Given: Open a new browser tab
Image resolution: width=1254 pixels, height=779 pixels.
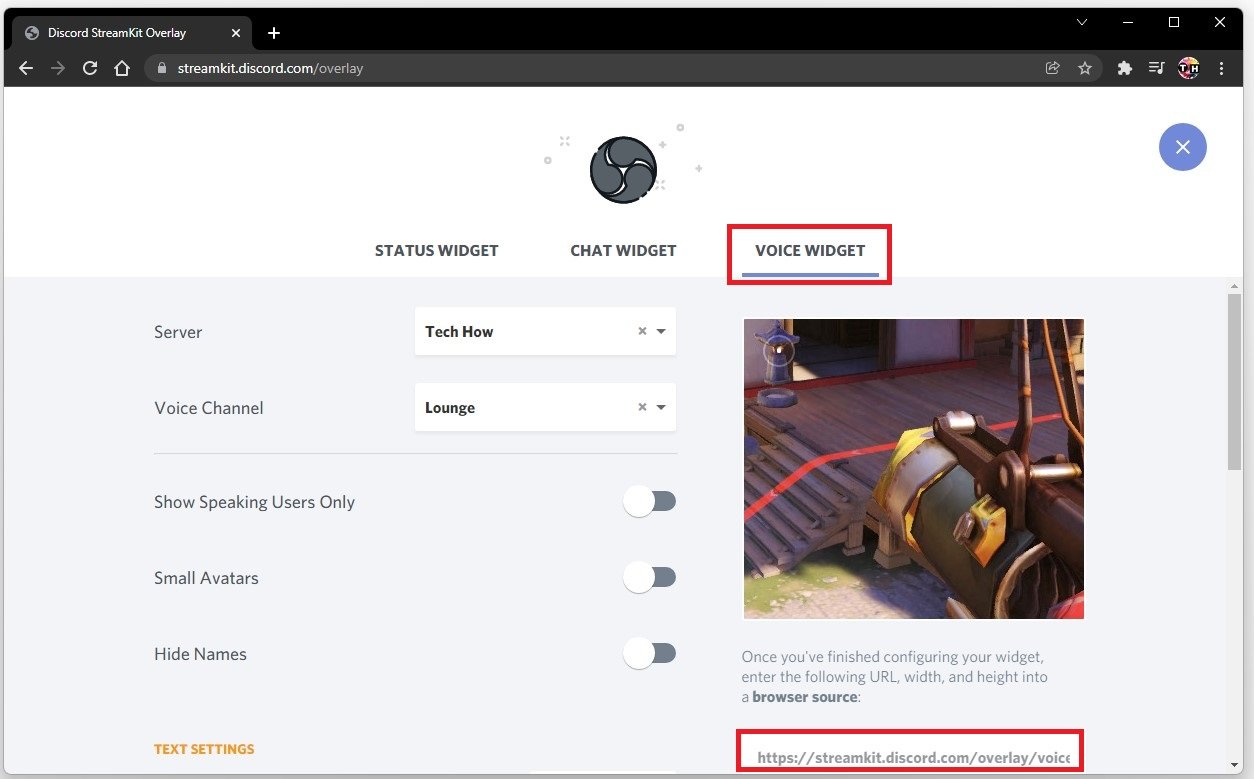Looking at the screenshot, I should point(274,33).
